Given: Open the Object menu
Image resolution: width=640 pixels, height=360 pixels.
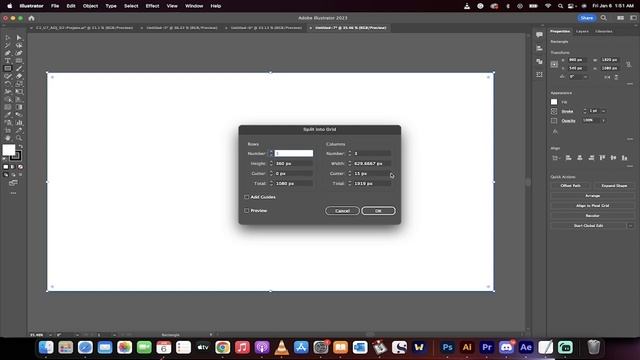Looking at the screenshot, I should click(90, 6).
